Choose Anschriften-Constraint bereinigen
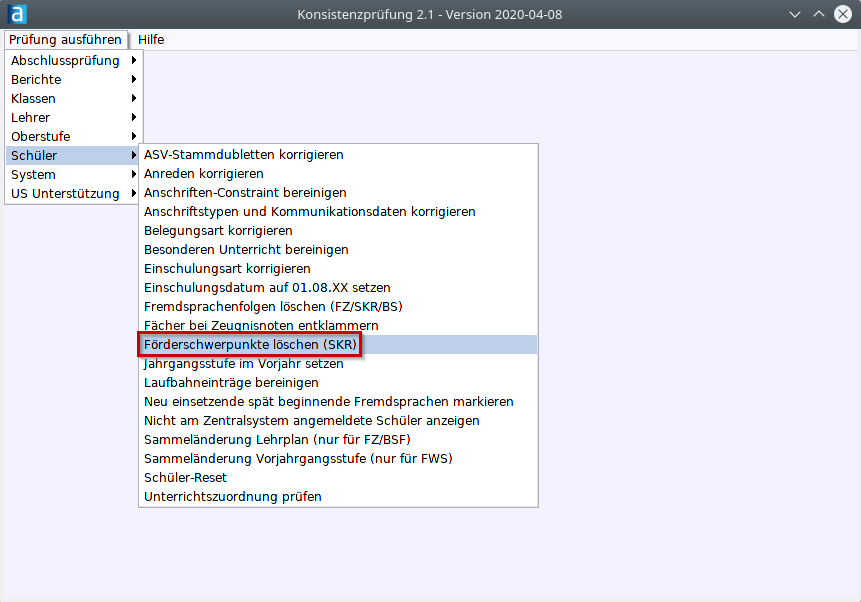Image resolution: width=861 pixels, height=602 pixels. point(338,193)
